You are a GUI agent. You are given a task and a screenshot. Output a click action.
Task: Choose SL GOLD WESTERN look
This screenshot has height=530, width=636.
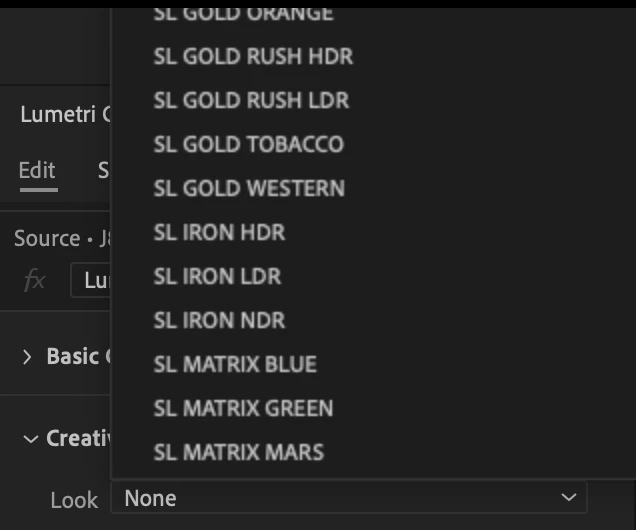(x=249, y=188)
